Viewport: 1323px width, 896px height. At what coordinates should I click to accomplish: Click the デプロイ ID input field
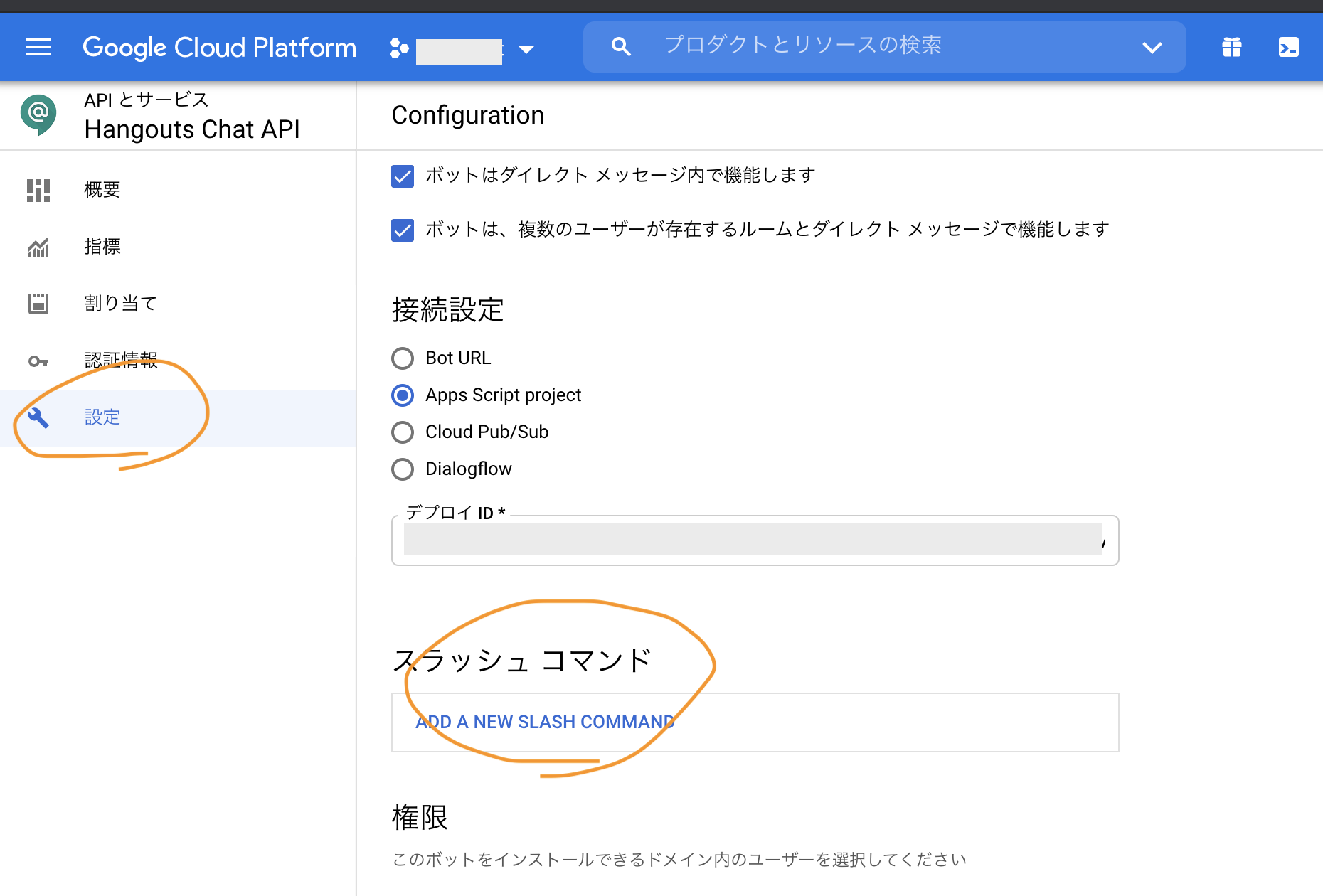(755, 540)
